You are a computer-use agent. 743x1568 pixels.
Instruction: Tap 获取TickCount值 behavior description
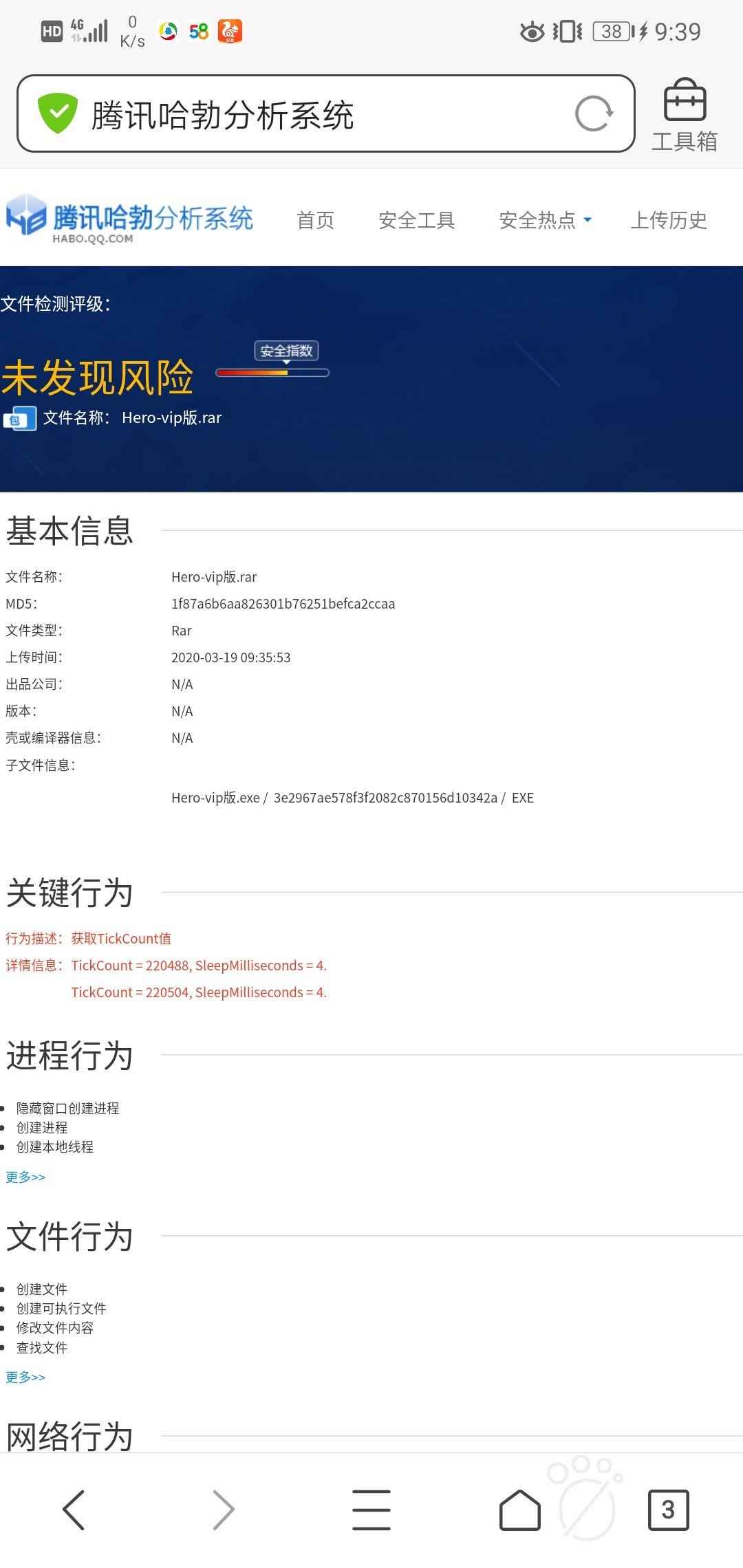(121, 938)
